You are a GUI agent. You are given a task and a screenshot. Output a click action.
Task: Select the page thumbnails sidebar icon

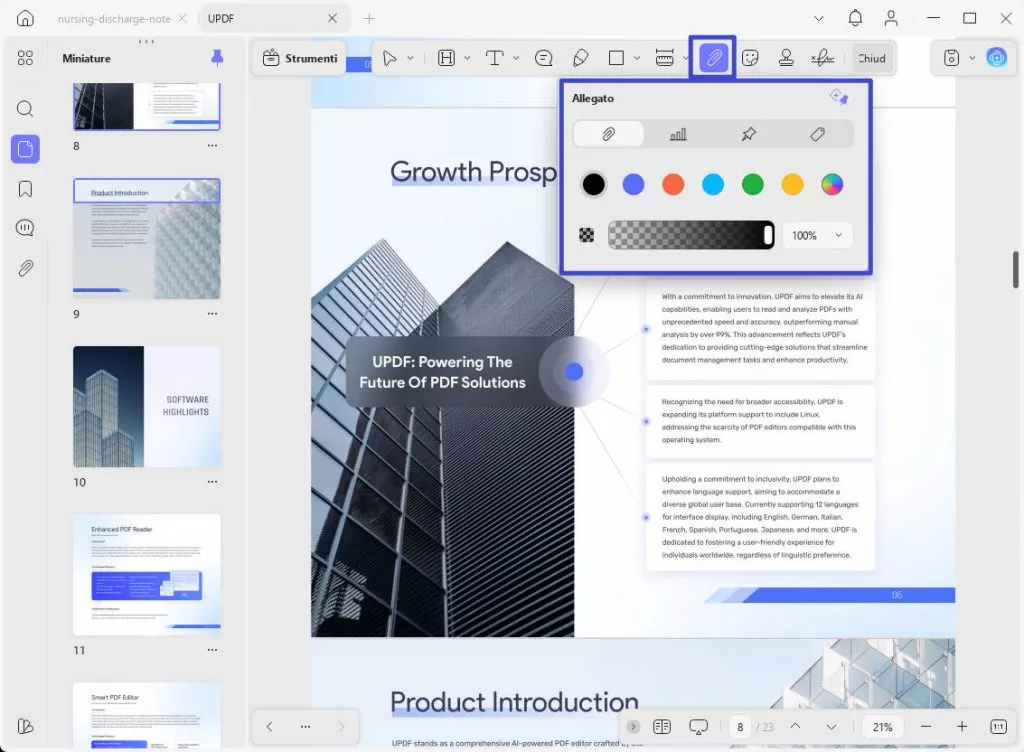(25, 149)
